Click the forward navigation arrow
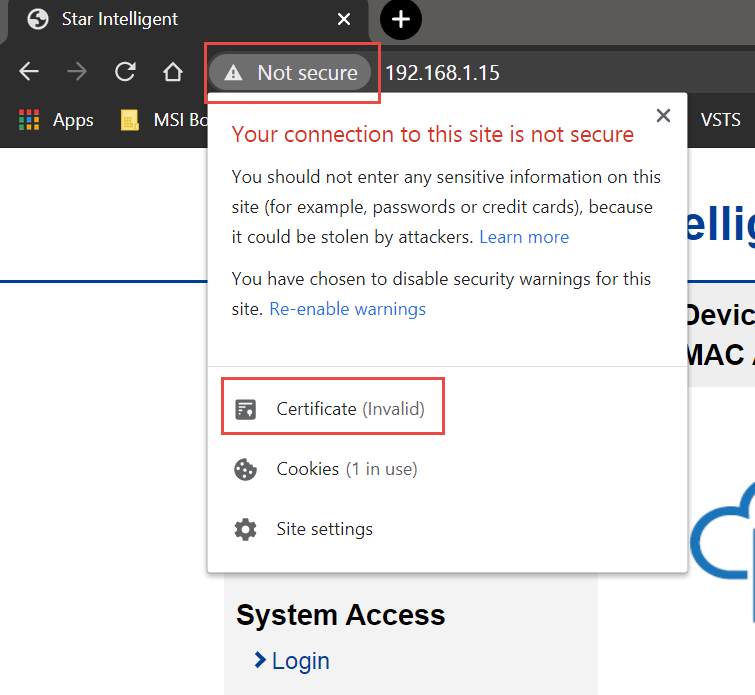The width and height of the screenshot is (755, 695). pyautogui.click(x=77, y=72)
